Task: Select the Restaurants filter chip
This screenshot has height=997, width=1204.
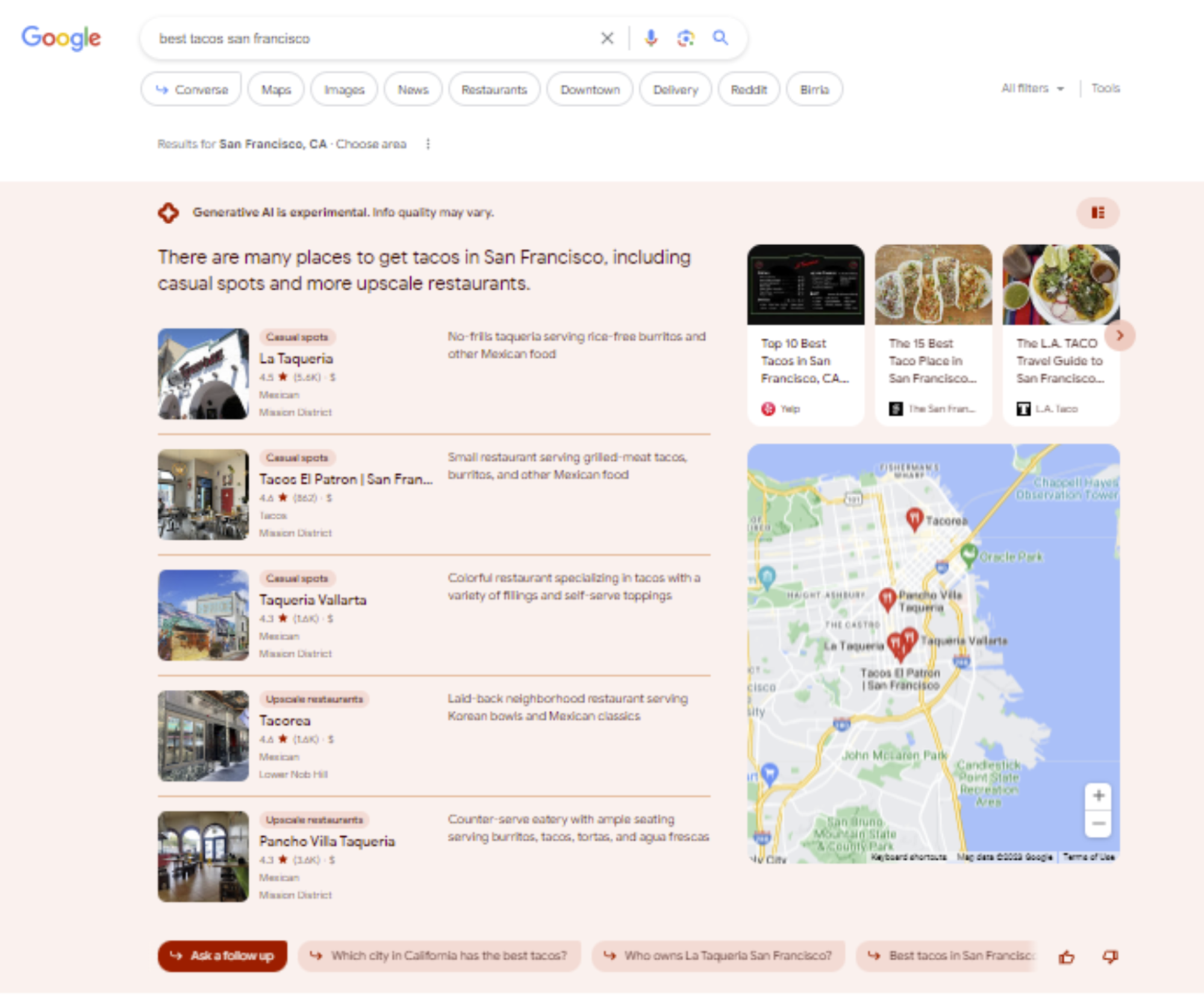Action: coord(494,90)
